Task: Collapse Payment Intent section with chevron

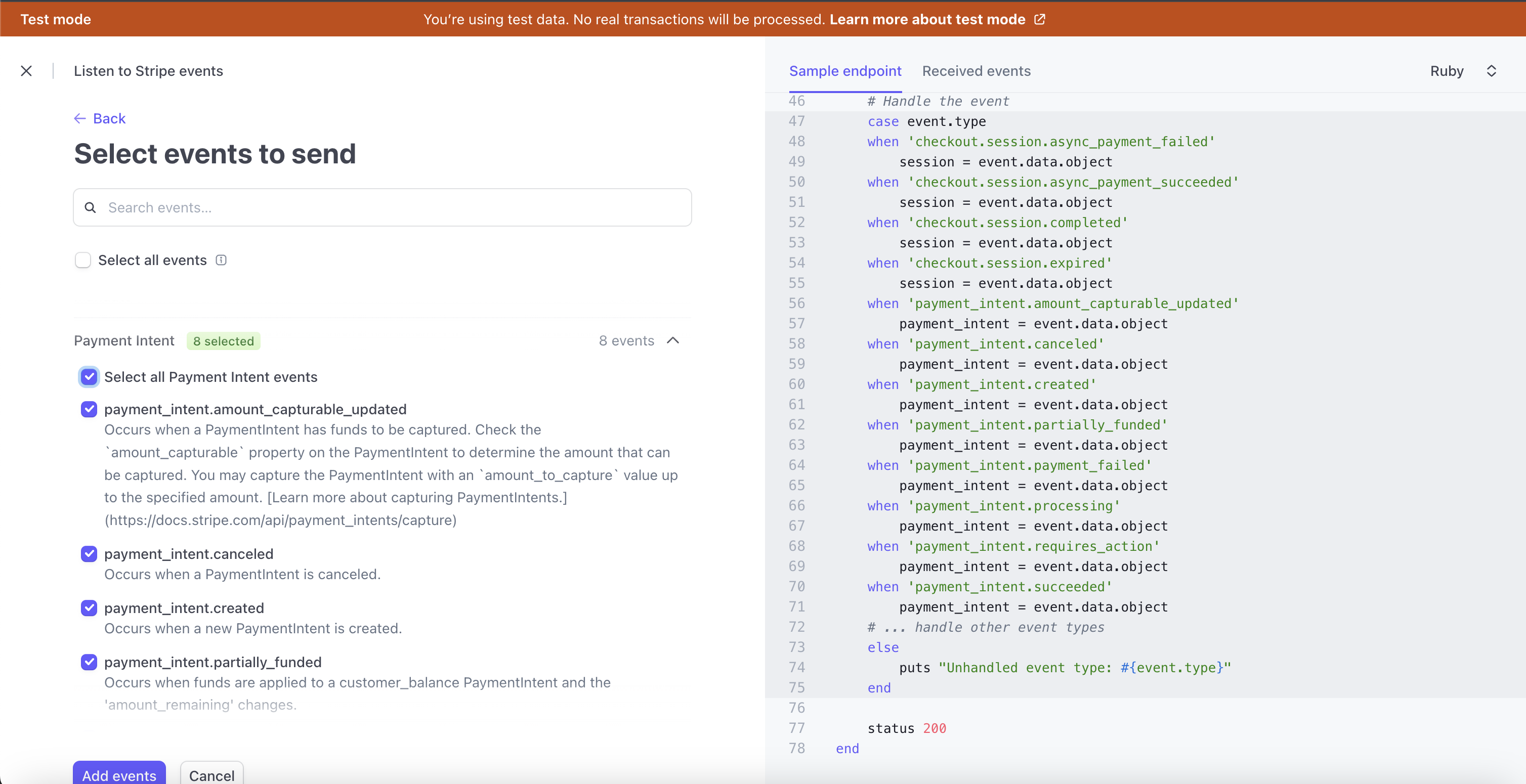Action: click(x=673, y=340)
